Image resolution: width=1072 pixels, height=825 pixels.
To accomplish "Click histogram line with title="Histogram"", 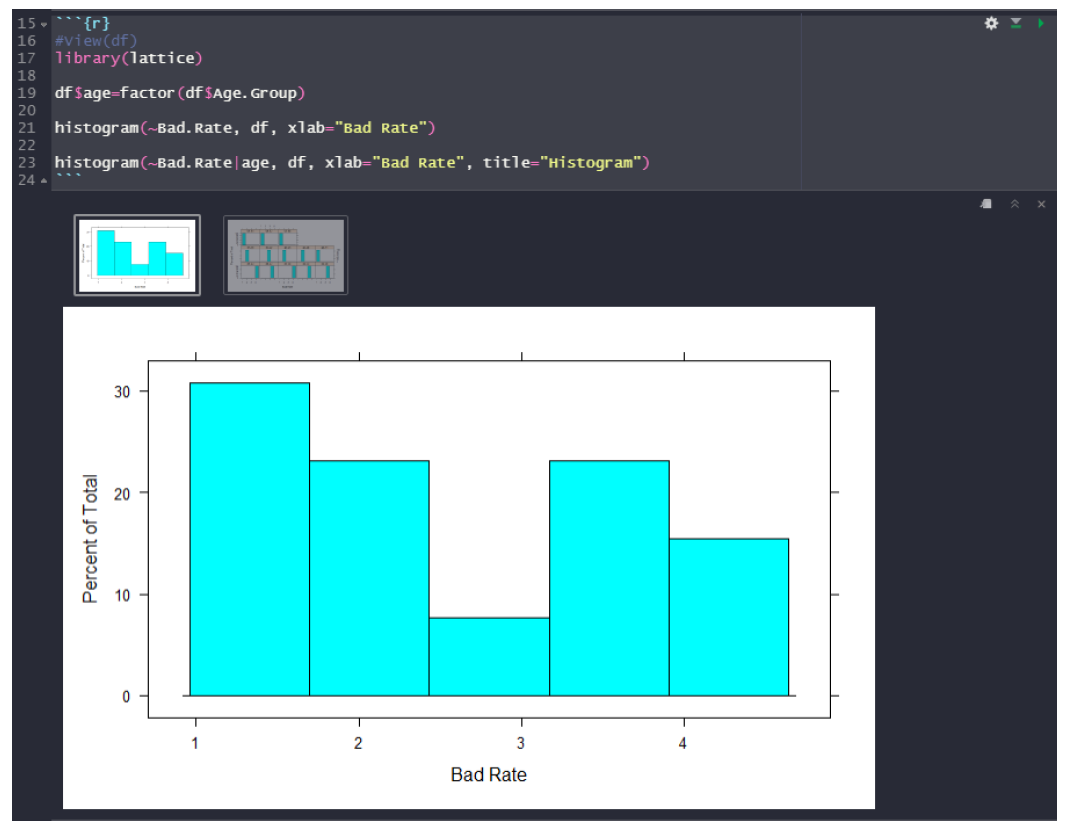I will tap(352, 163).
